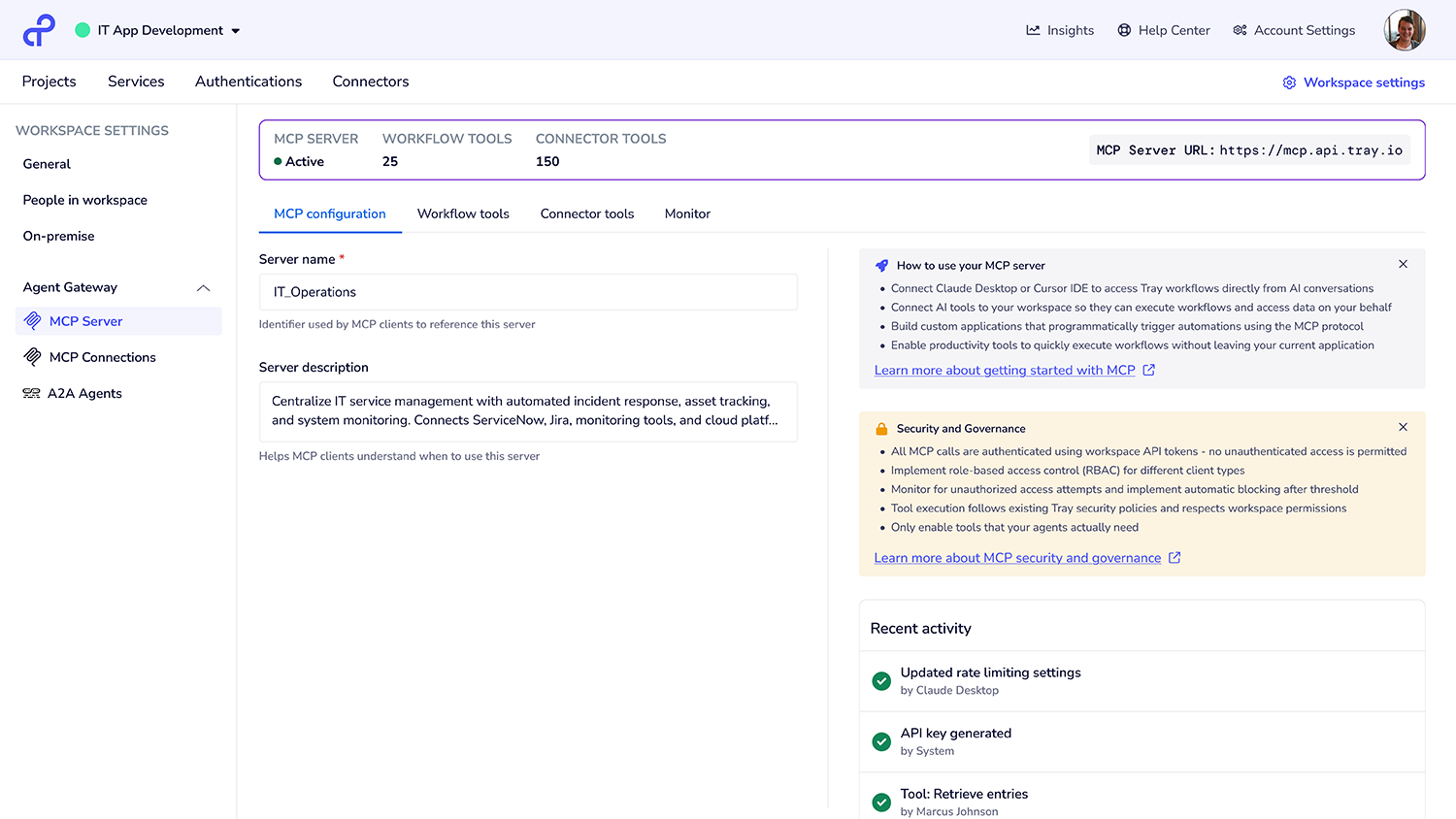Close the How to use MCP panel

tap(1403, 264)
